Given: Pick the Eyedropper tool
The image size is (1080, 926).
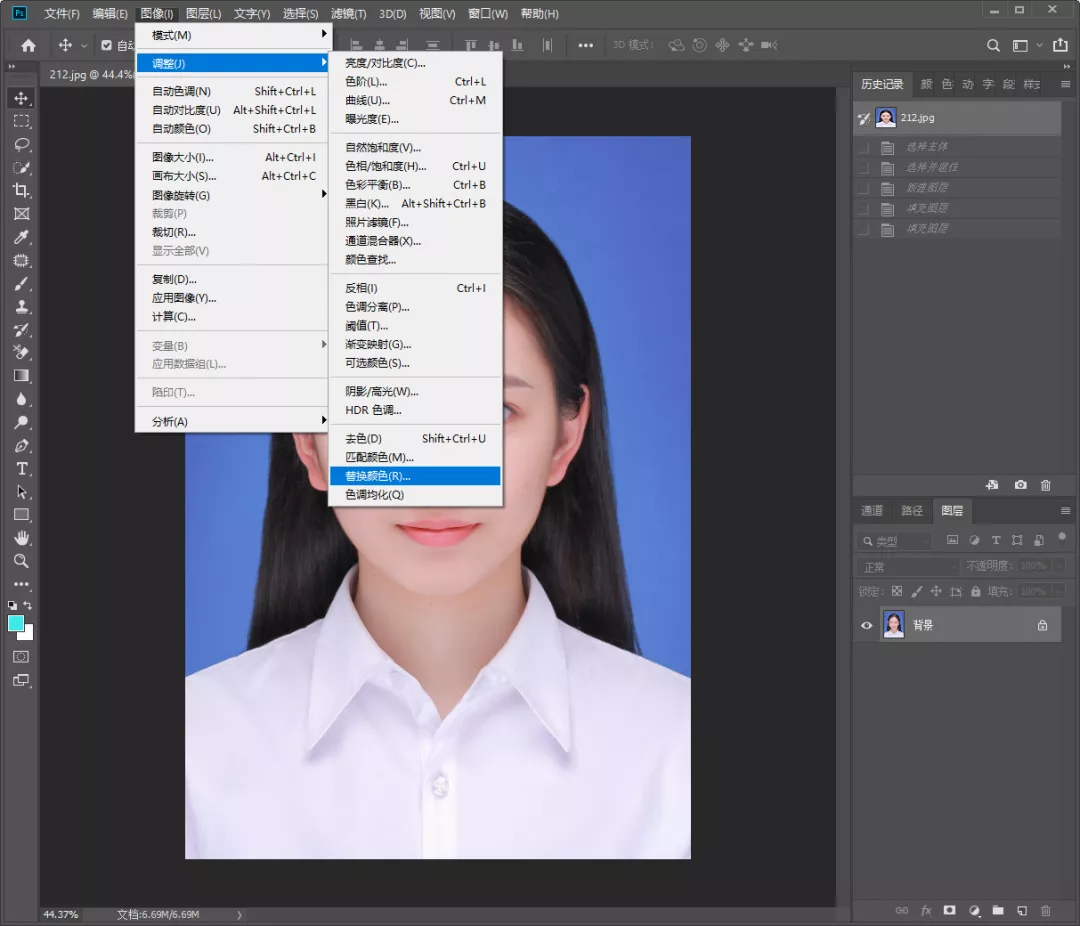Looking at the screenshot, I should [x=21, y=237].
